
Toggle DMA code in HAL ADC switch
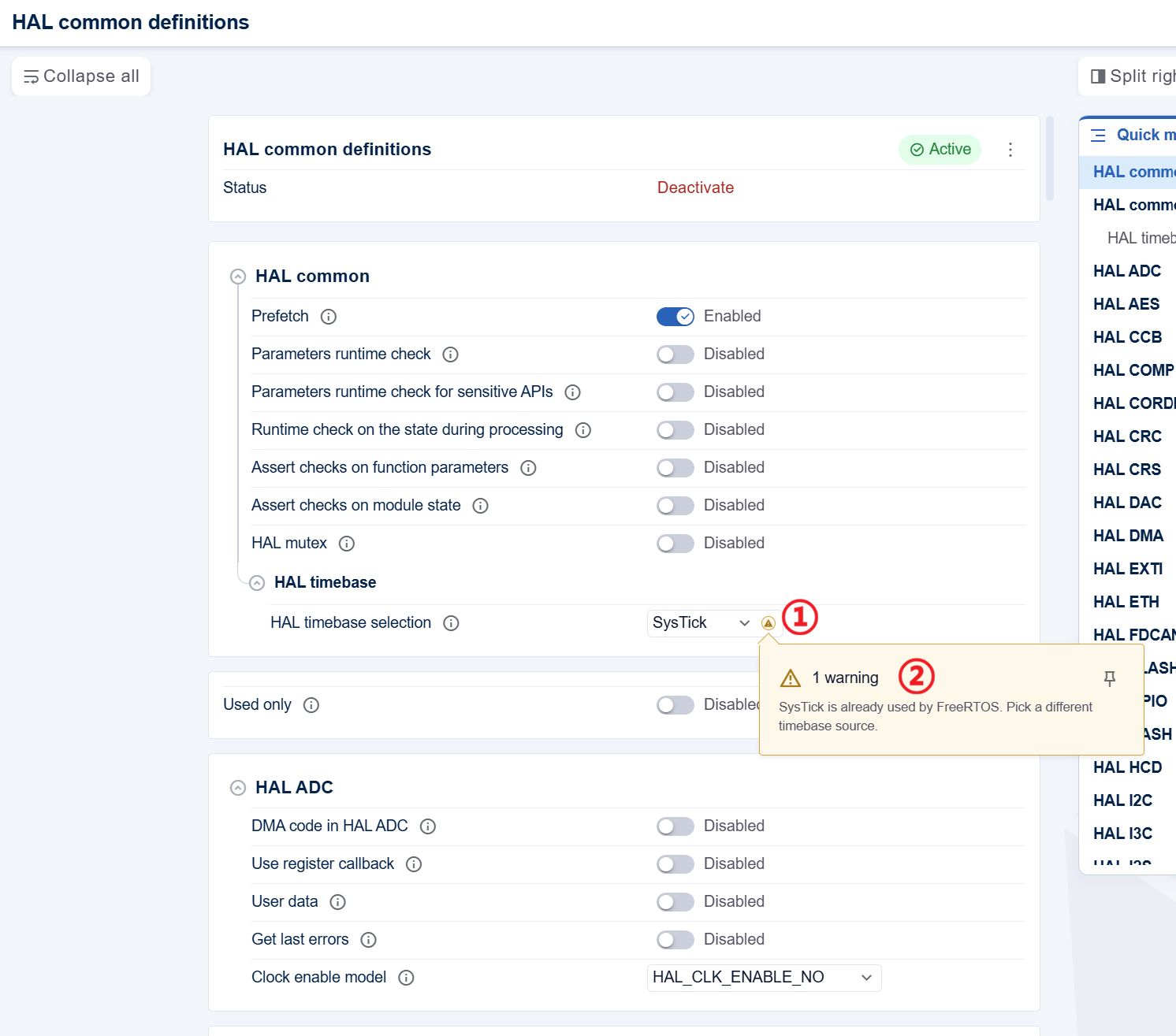pyautogui.click(x=675, y=826)
